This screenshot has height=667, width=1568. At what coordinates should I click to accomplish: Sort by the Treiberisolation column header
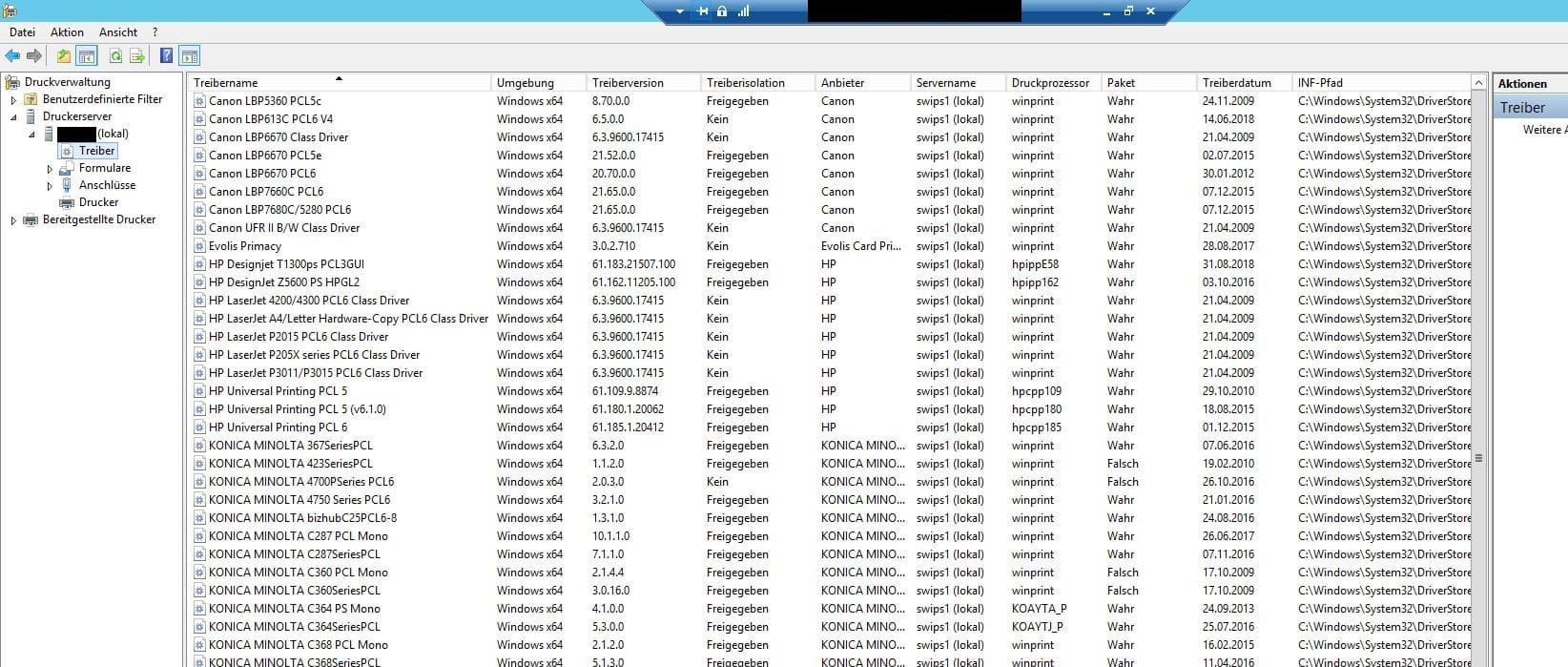click(x=757, y=83)
